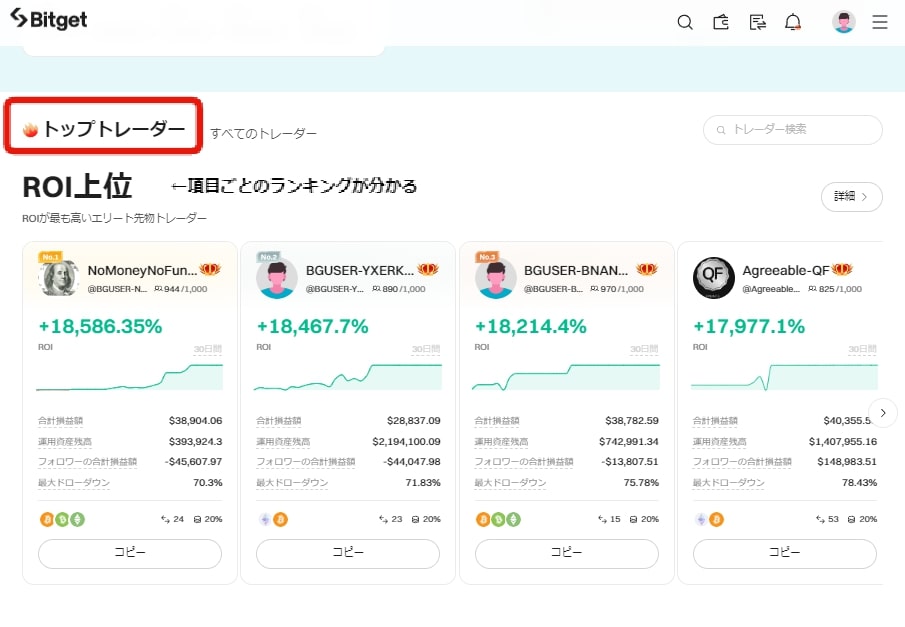Image resolution: width=905 pixels, height=627 pixels.
Task: Copy trader Agreeable-QF with コピー button
Action: pyautogui.click(x=784, y=553)
